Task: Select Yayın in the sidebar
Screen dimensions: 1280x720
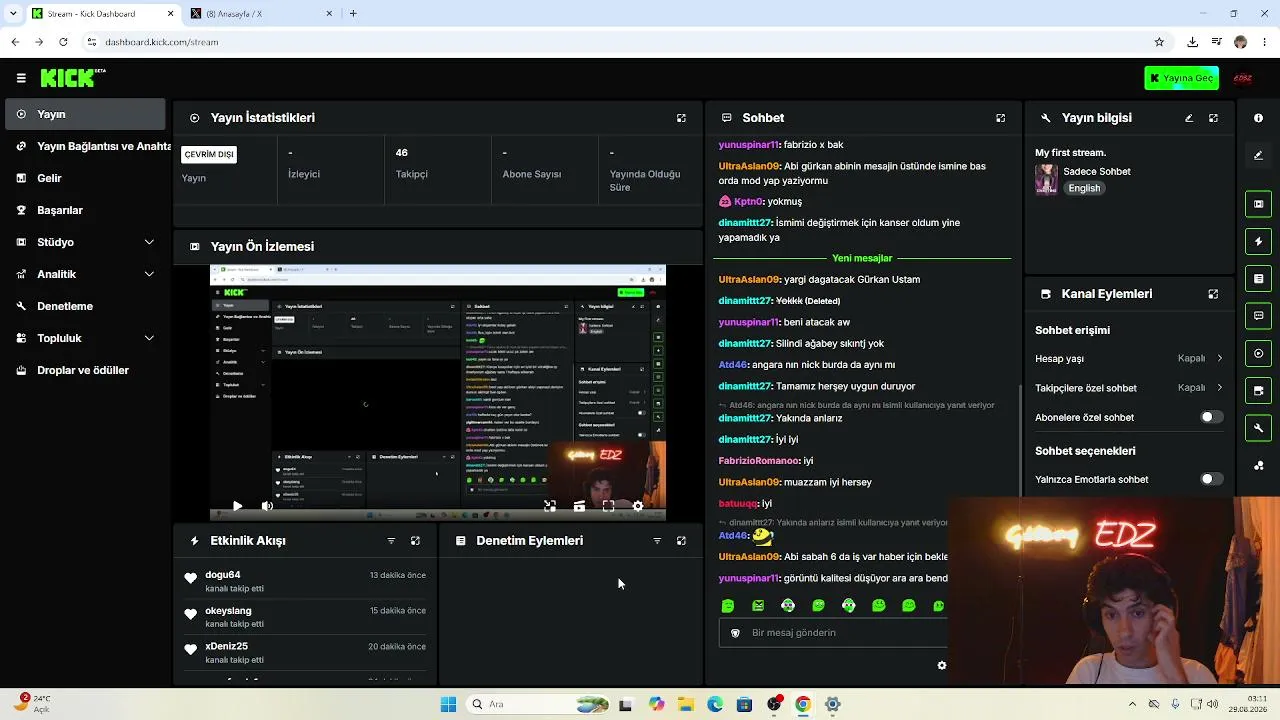Action: (x=85, y=114)
